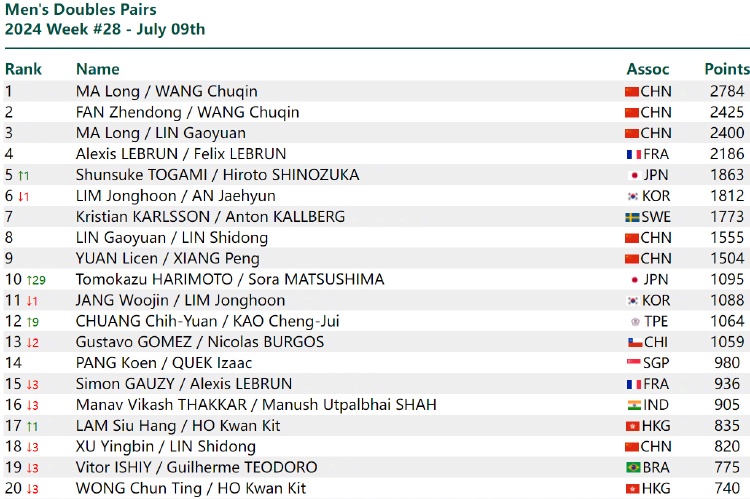Click the Hong Kong flag in the LAM Siu Hang row
The width and height of the screenshot is (750, 499).
633,426
